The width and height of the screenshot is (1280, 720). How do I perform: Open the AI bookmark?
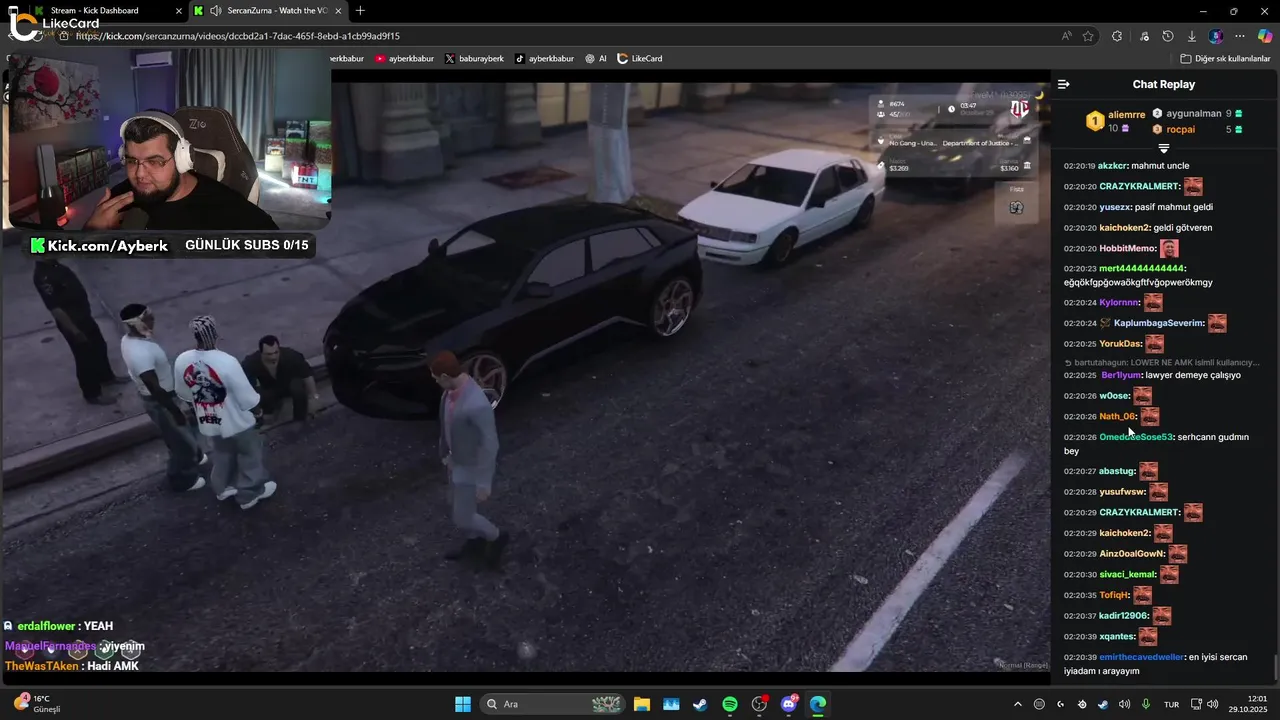point(596,59)
